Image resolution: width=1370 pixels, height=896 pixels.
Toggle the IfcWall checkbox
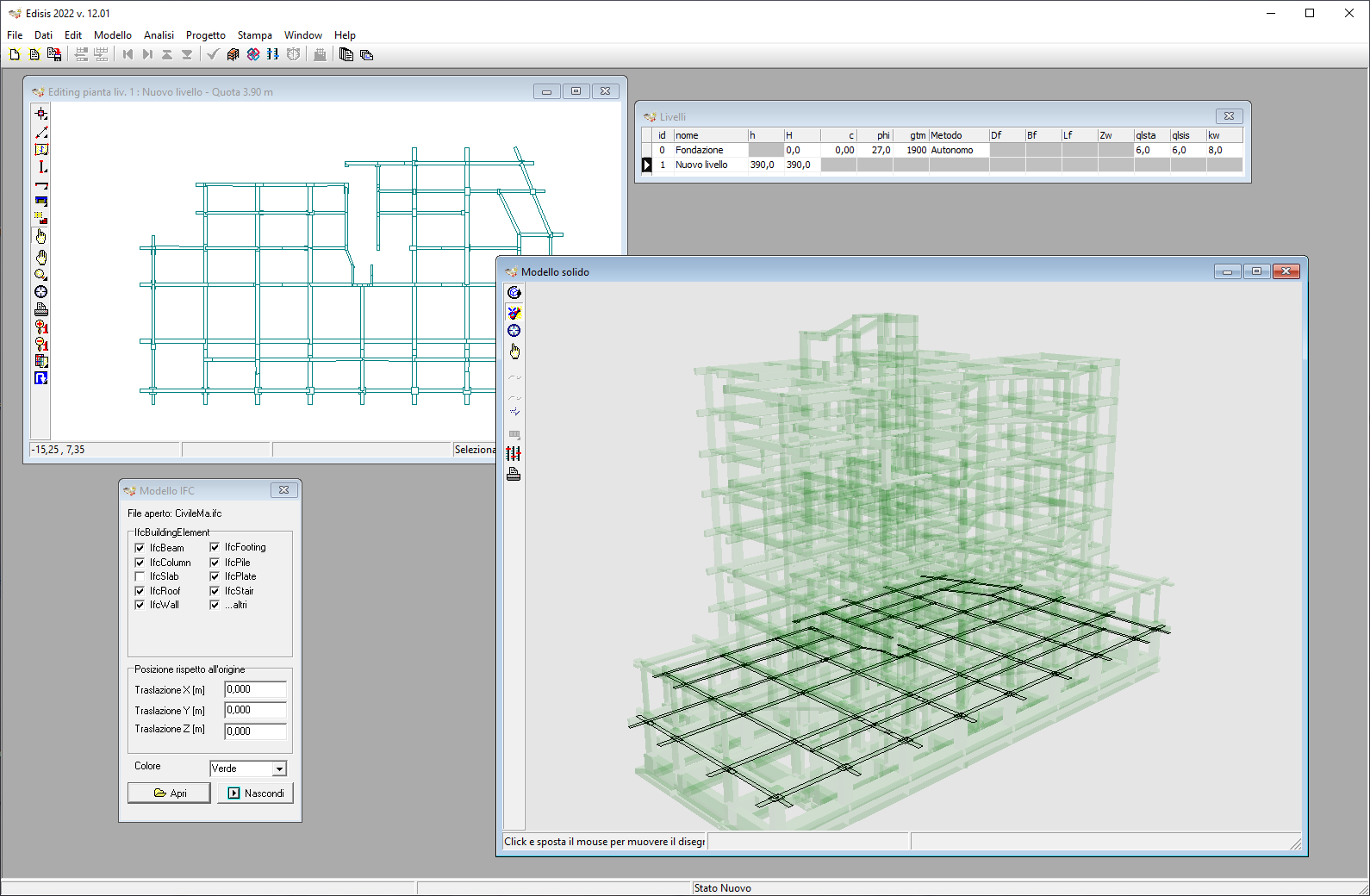click(x=140, y=605)
